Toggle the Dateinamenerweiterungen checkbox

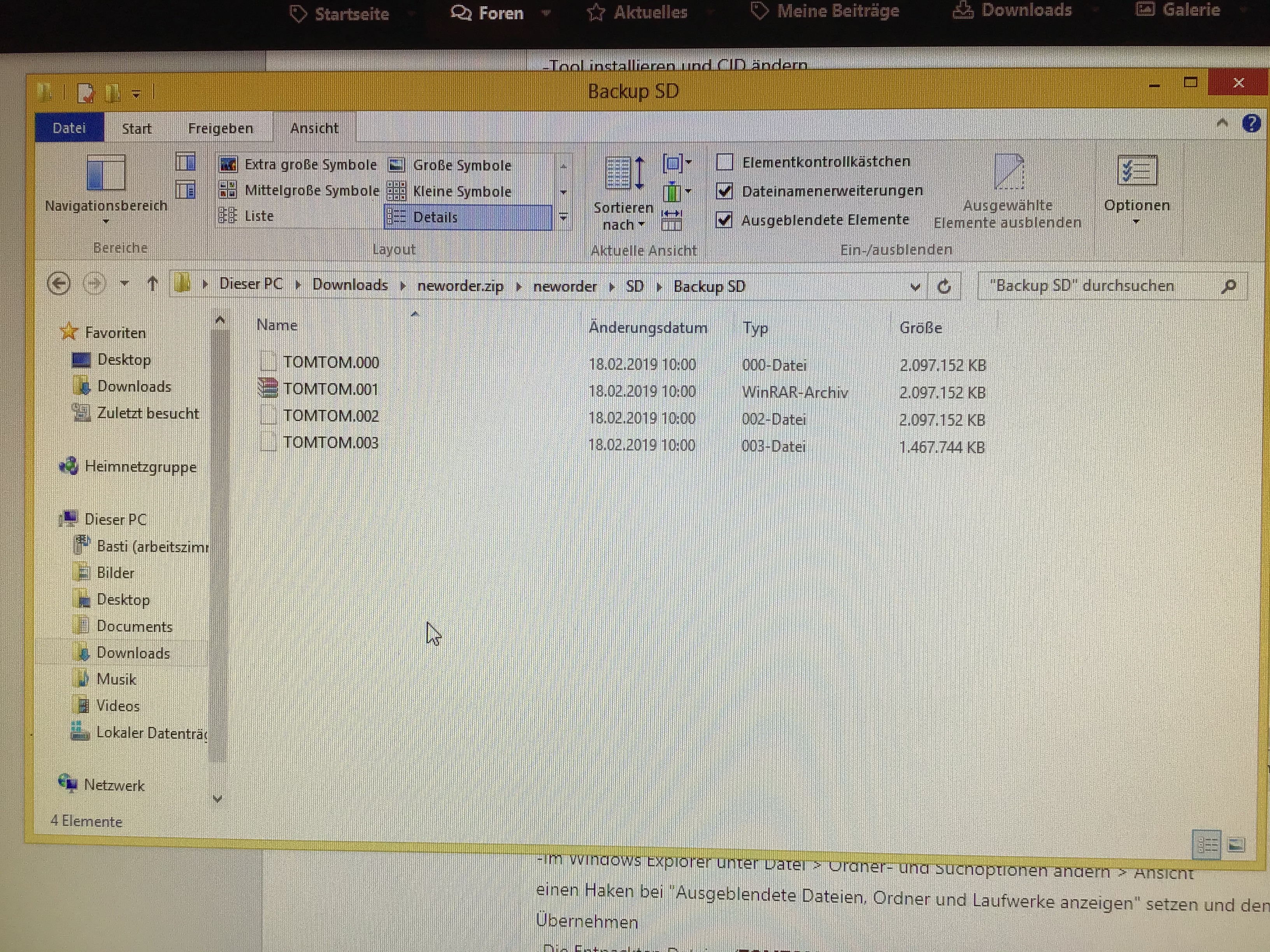point(724,191)
